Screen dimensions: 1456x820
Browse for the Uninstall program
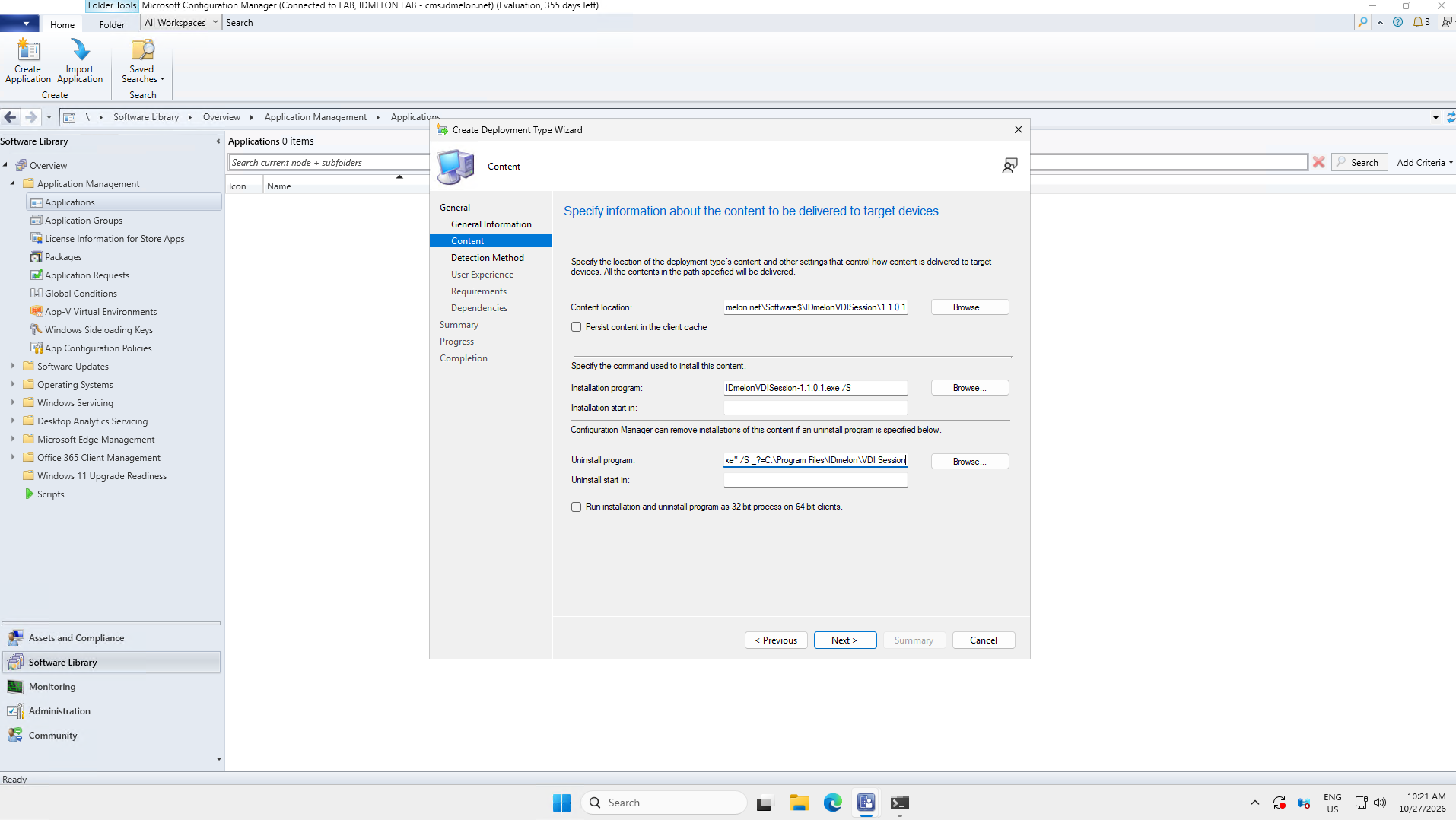[970, 462]
